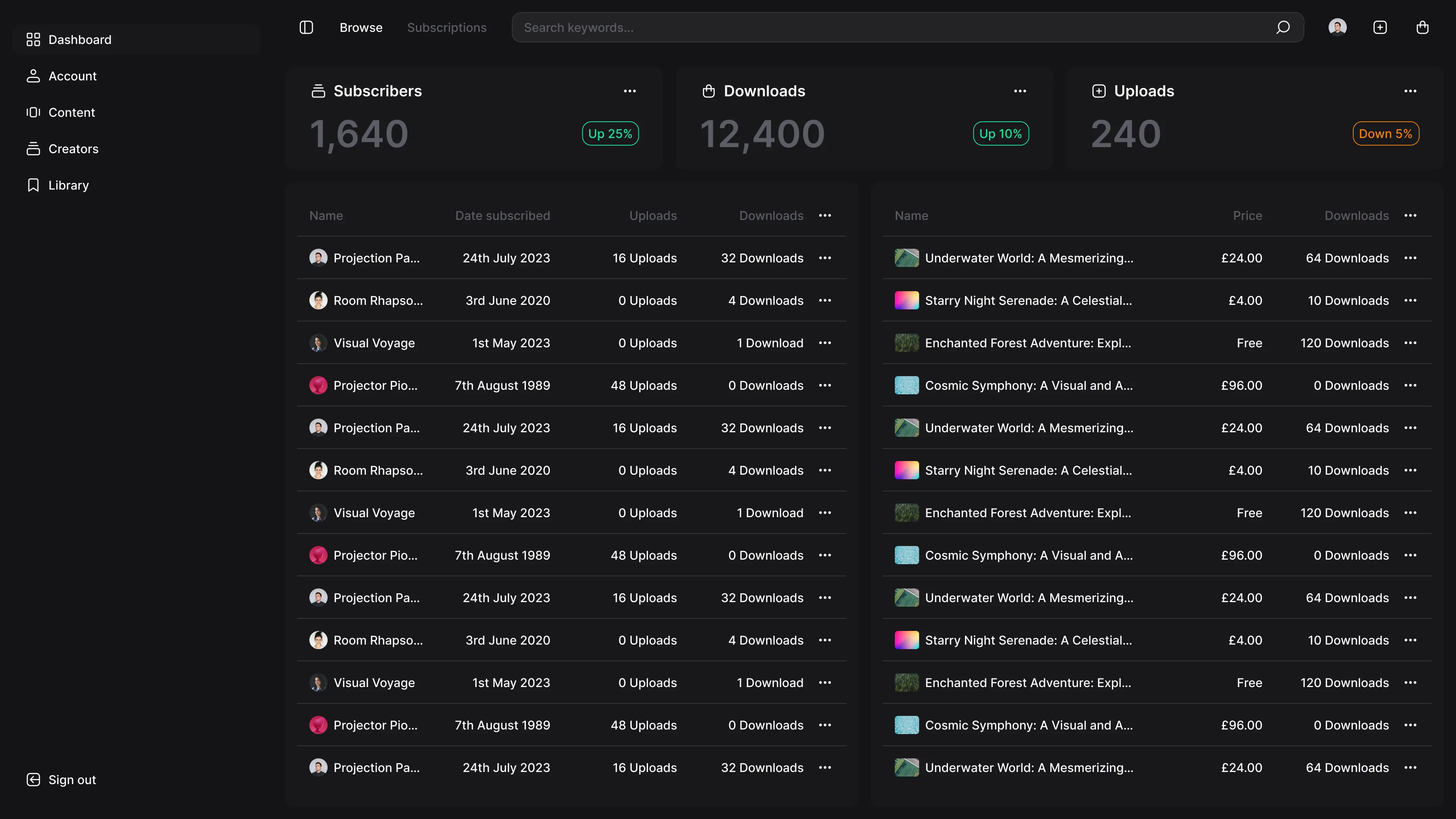Click the Down 5% Uploads badge

coord(1385,133)
